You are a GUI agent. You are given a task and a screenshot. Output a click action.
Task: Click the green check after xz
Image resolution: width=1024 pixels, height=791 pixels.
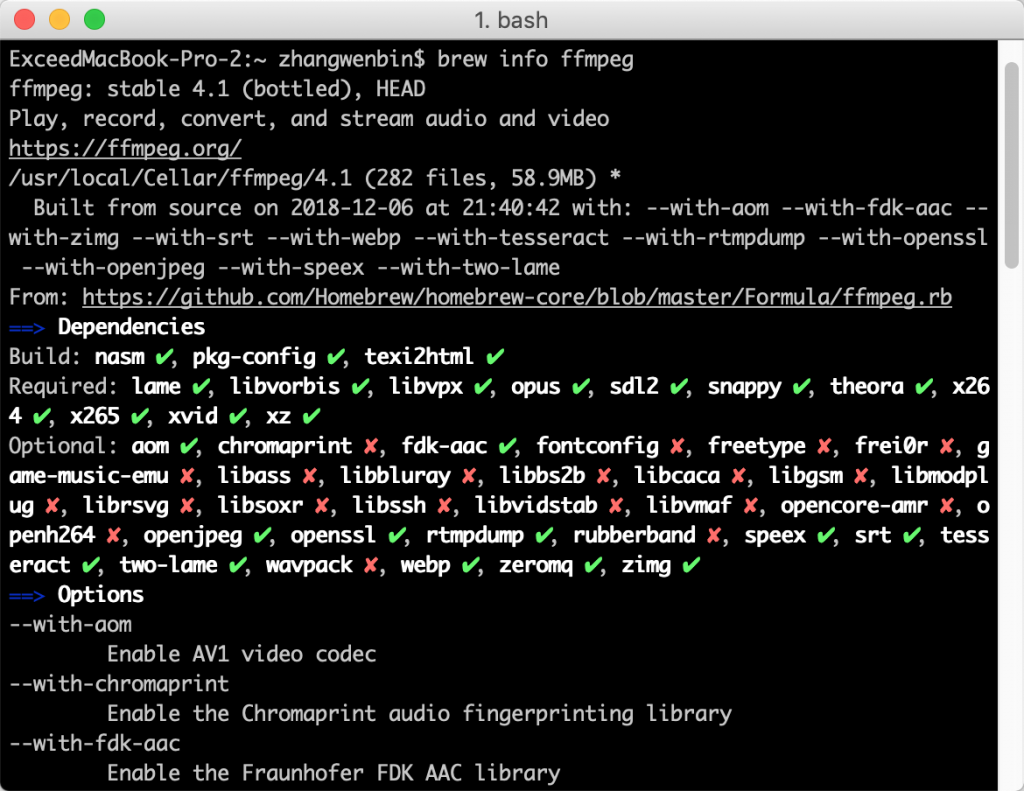311,416
